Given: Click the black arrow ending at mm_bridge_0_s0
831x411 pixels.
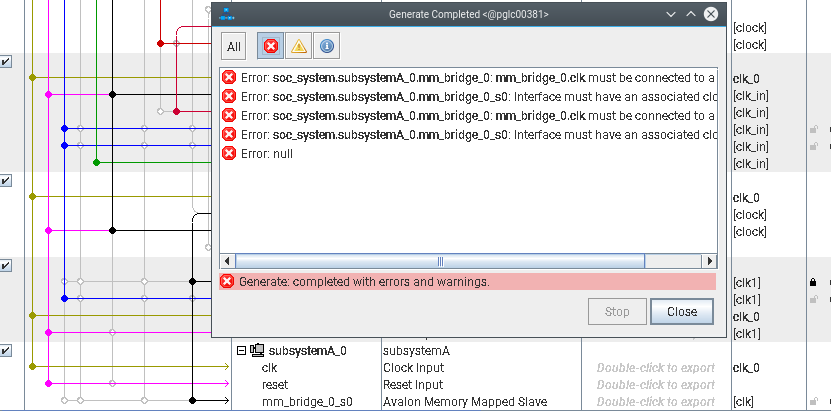Looking at the screenshot, I should [226, 400].
